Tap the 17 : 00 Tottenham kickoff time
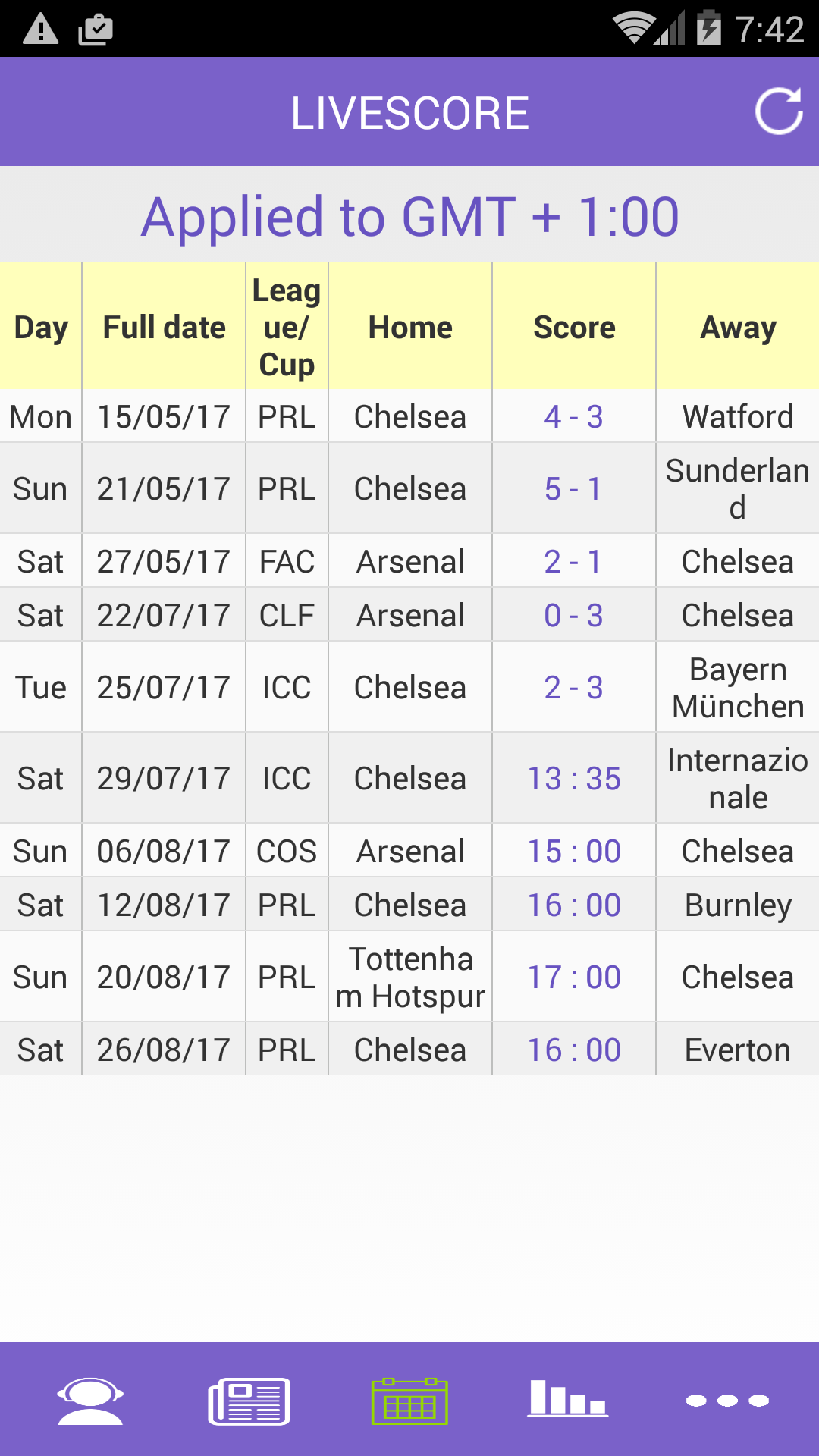The image size is (819, 1456). [x=574, y=977]
